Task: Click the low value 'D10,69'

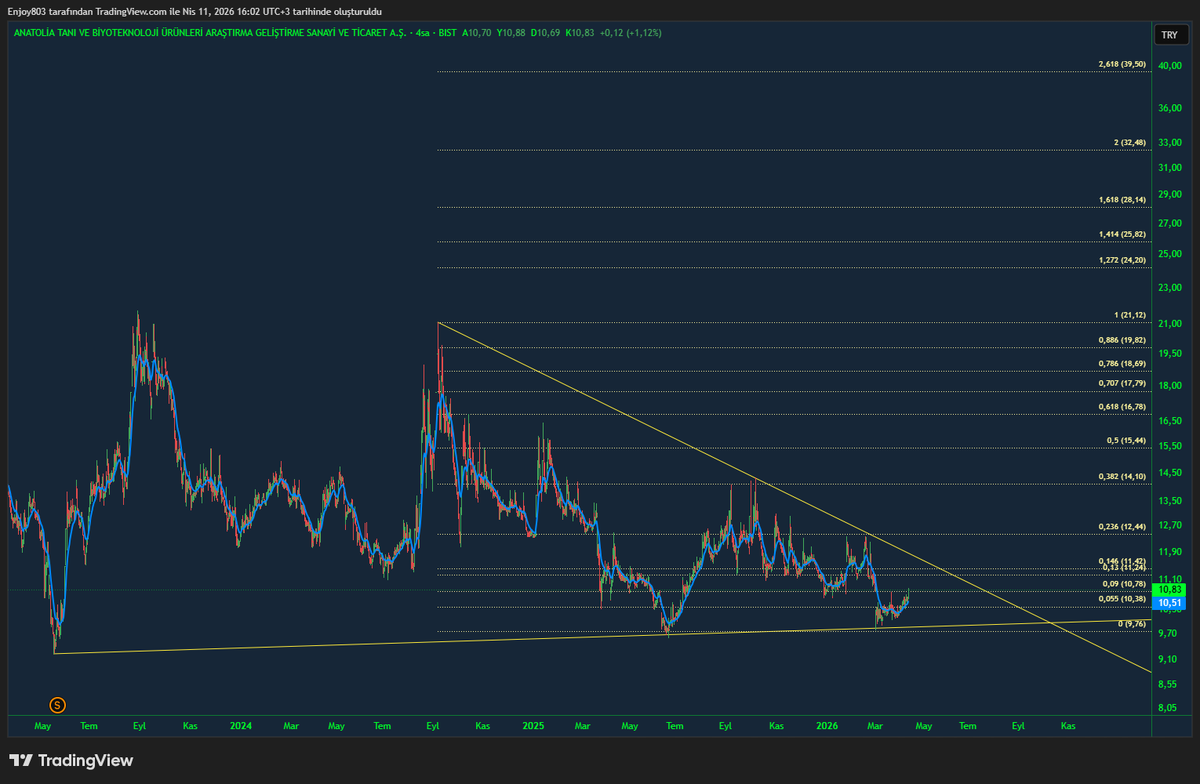Action: pyautogui.click(x=547, y=33)
